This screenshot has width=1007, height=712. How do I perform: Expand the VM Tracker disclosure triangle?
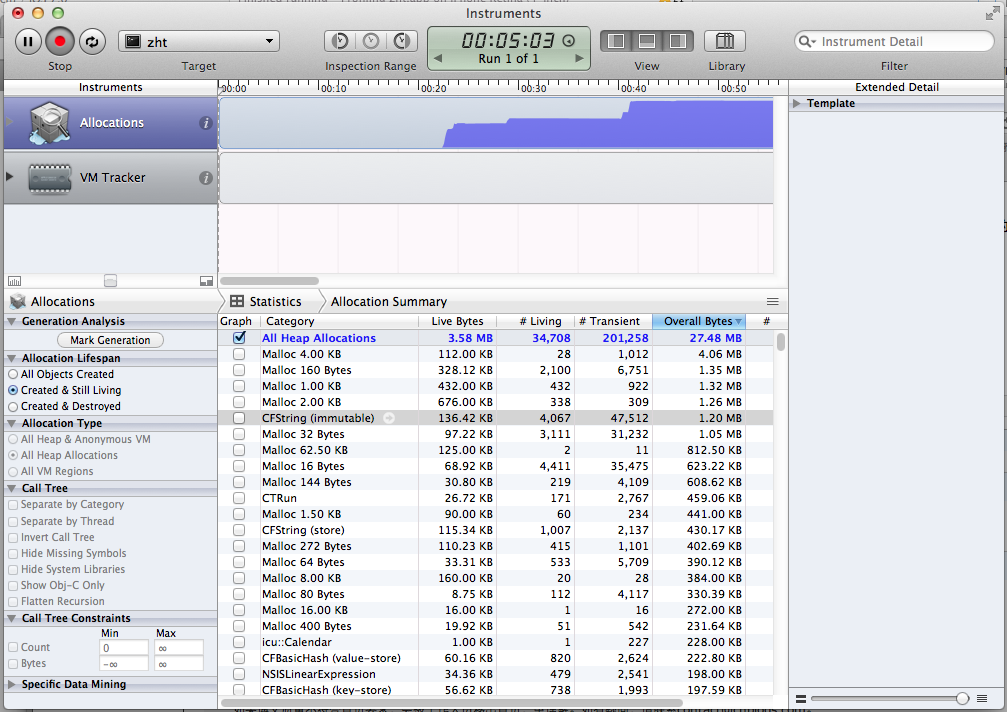tap(10, 177)
